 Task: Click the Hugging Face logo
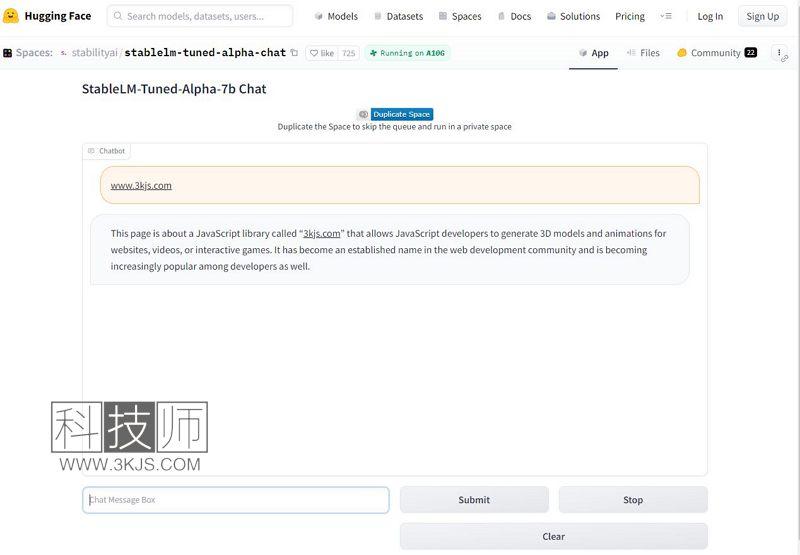(x=47, y=16)
